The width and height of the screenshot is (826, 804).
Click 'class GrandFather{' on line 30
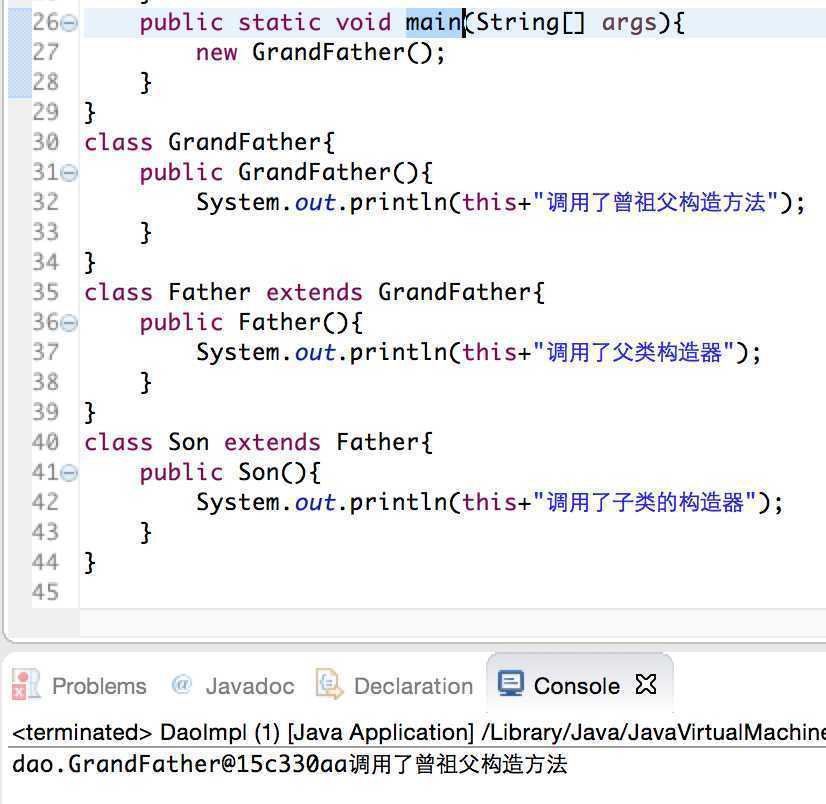(x=209, y=142)
